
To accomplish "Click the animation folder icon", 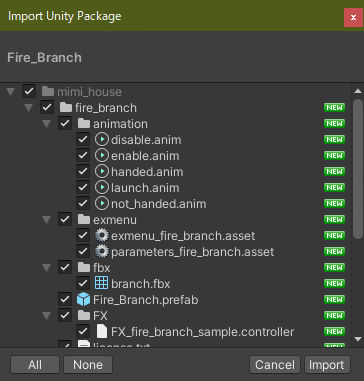I will pyautogui.click(x=84, y=124).
